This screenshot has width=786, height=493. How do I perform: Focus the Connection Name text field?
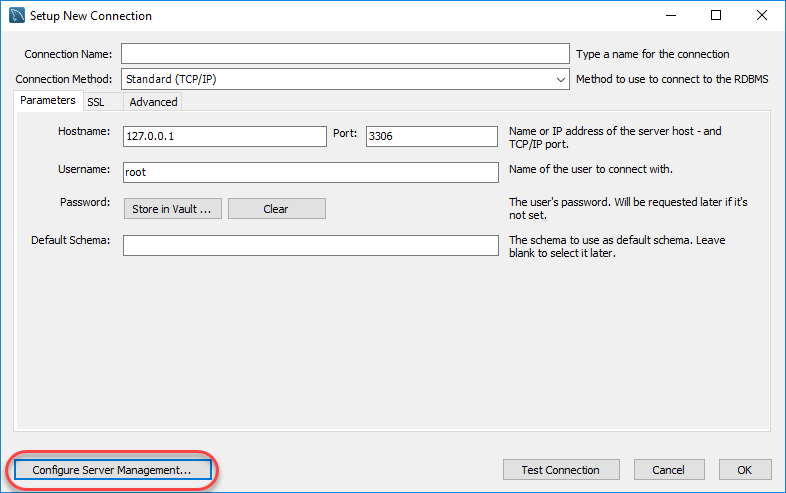click(344, 54)
